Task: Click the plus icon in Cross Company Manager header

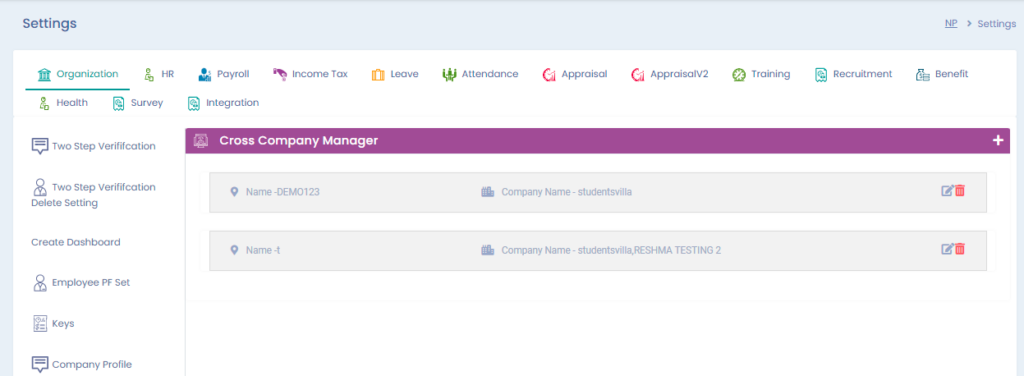Action: 997,140
